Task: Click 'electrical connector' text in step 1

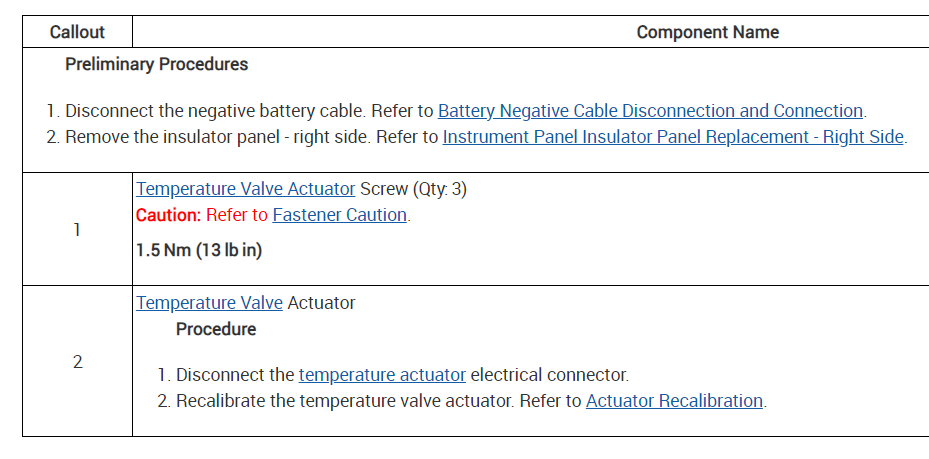Action: [x=549, y=375]
